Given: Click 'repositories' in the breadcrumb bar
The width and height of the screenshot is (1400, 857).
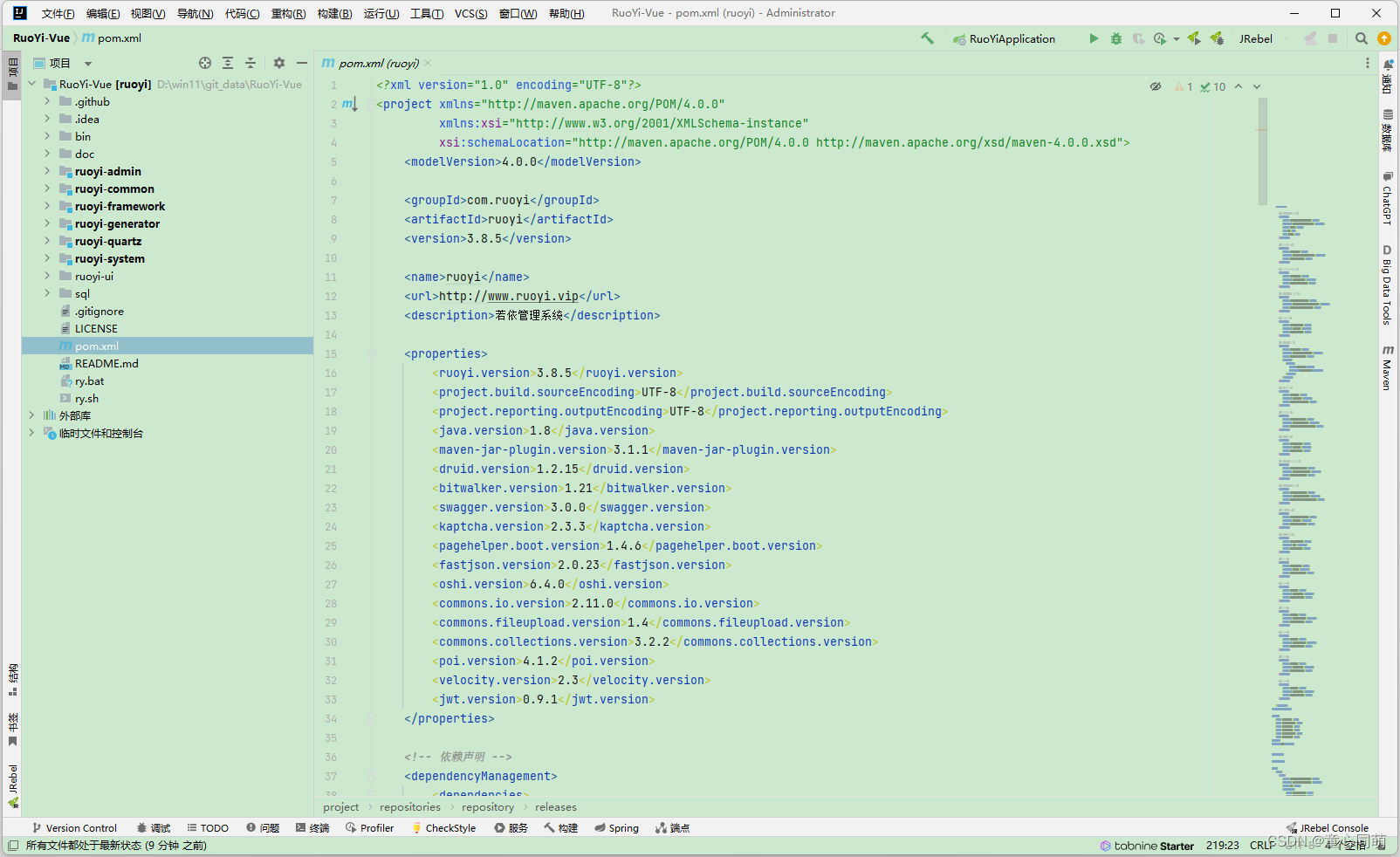Looking at the screenshot, I should [410, 807].
